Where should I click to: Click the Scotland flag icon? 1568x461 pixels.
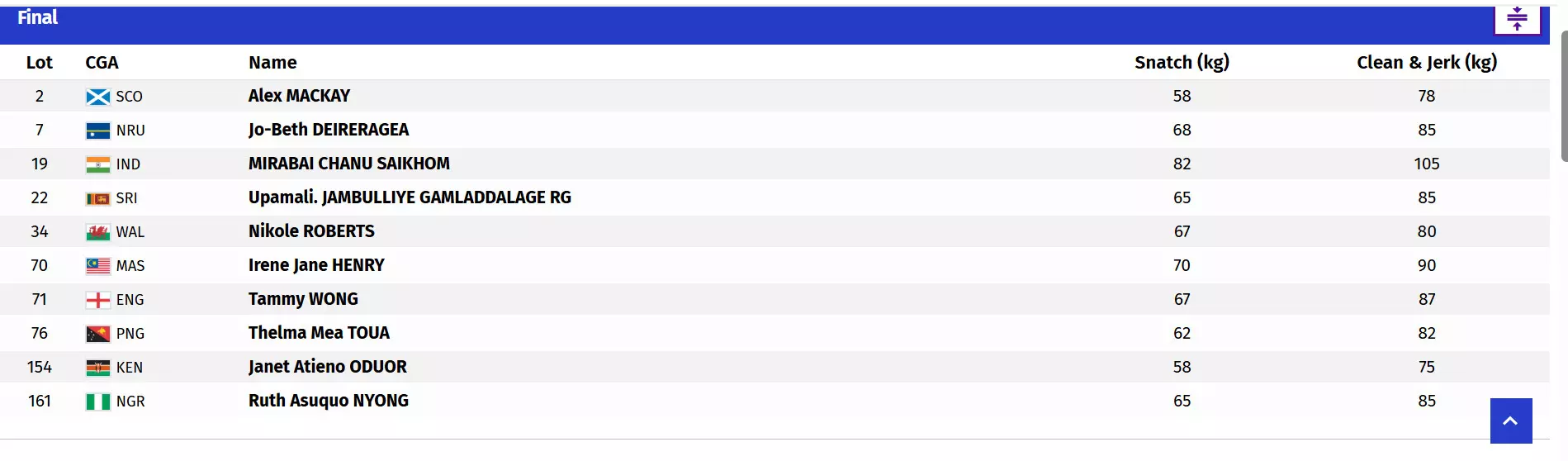(98, 97)
